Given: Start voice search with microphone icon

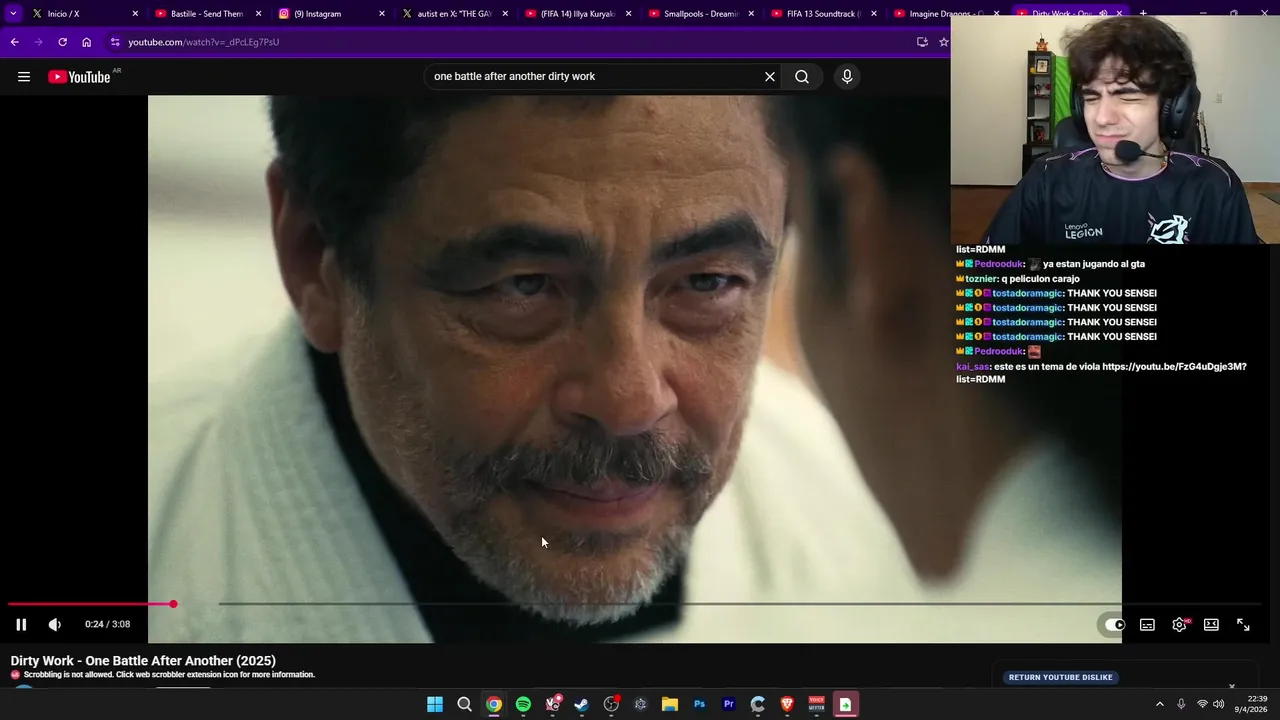Looking at the screenshot, I should [847, 77].
